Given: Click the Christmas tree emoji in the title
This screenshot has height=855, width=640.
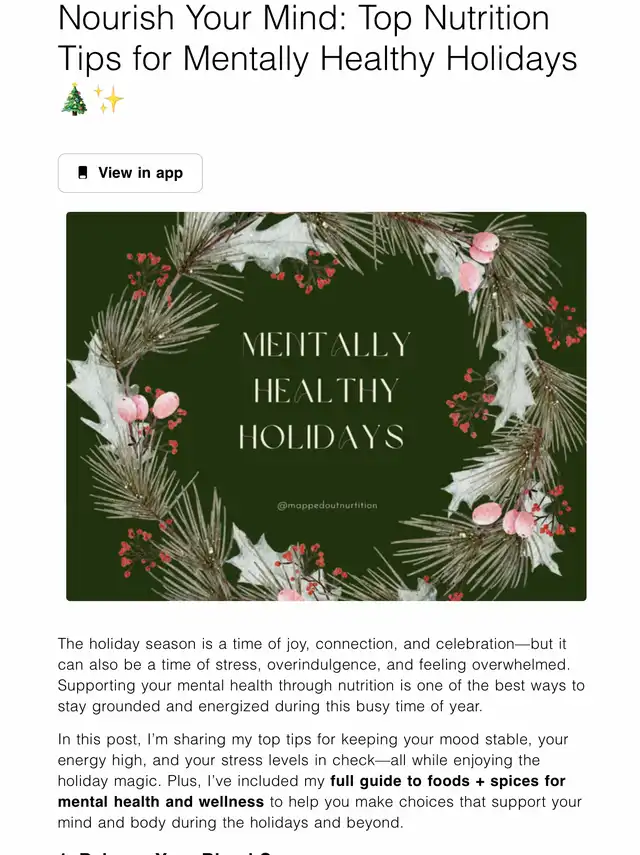Looking at the screenshot, I should pos(74,99).
